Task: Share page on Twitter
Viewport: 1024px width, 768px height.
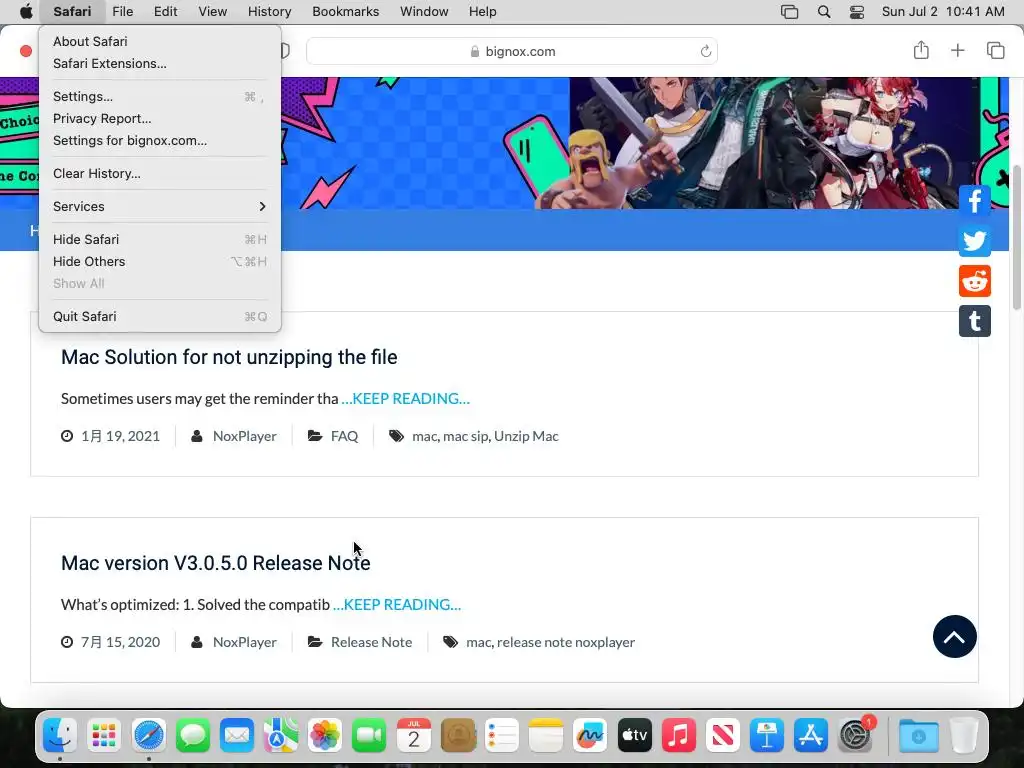Action: 974,241
